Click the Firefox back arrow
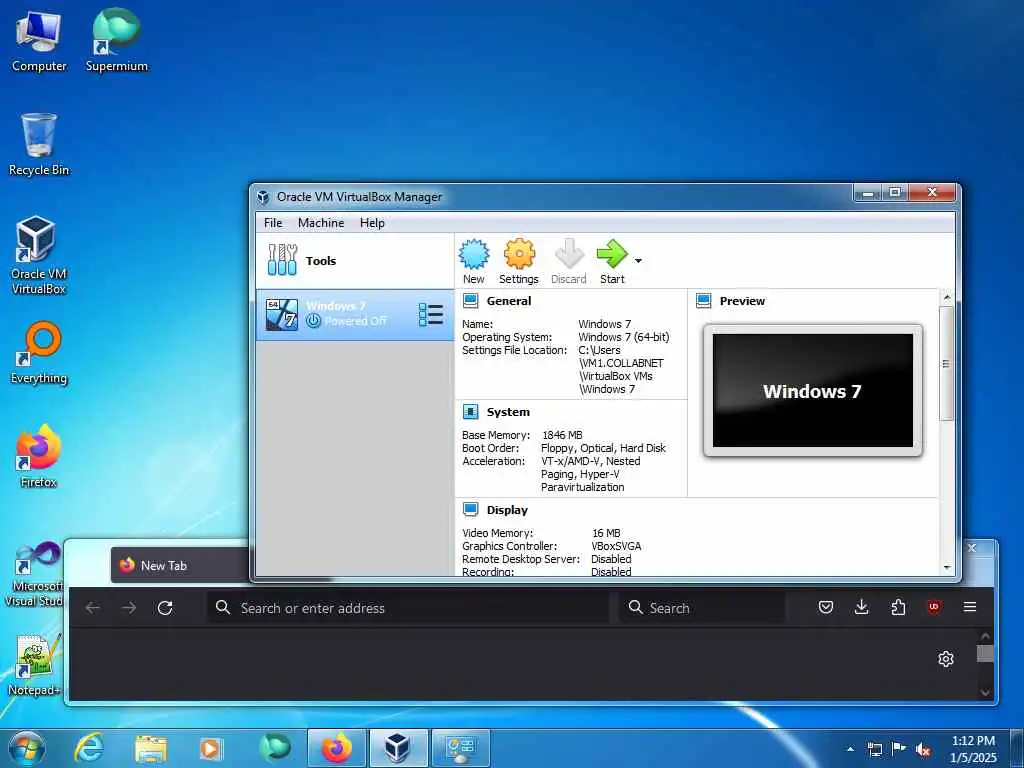The image size is (1024, 768). (93, 608)
